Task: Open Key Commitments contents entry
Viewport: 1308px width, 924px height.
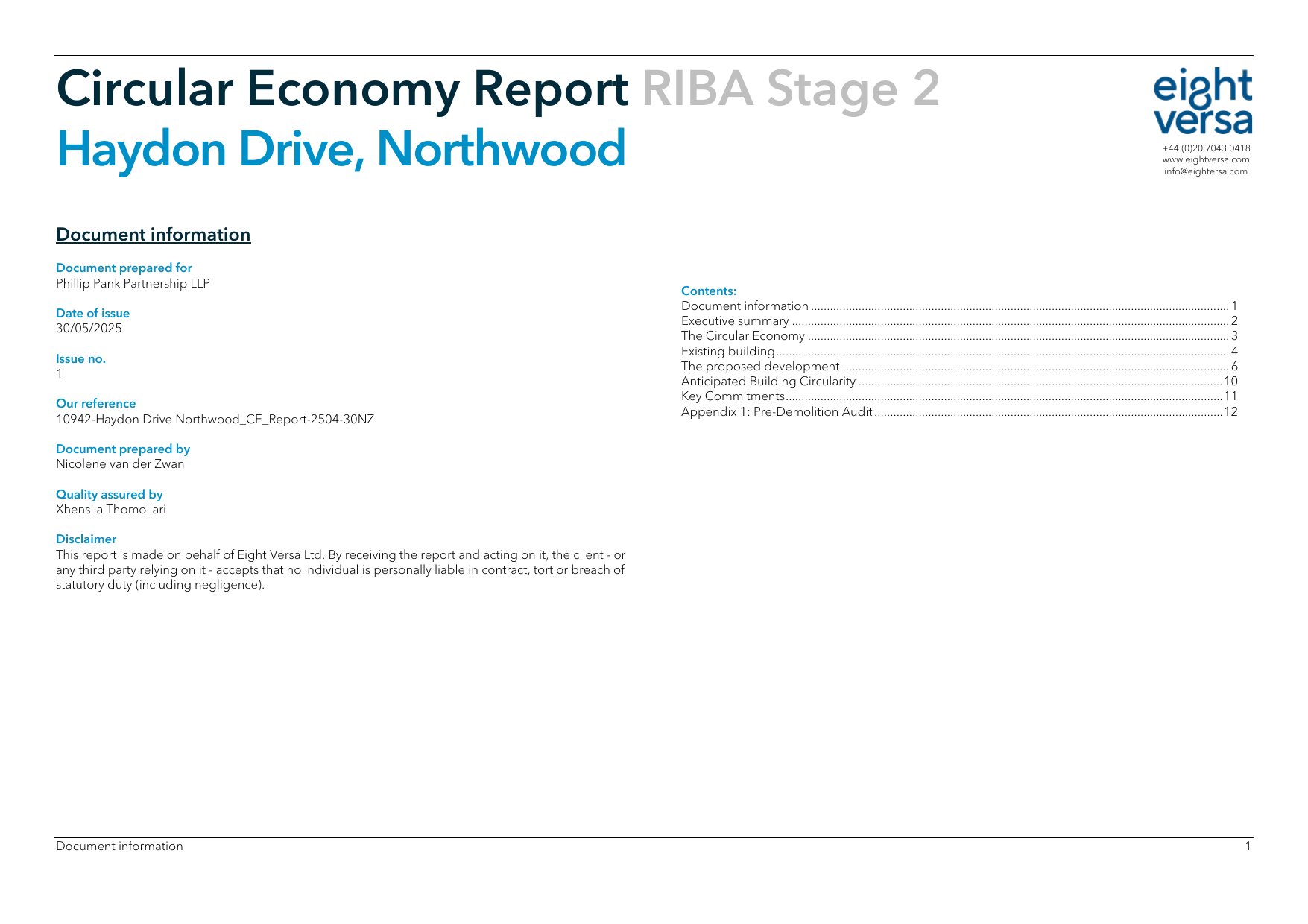Action: click(733, 396)
